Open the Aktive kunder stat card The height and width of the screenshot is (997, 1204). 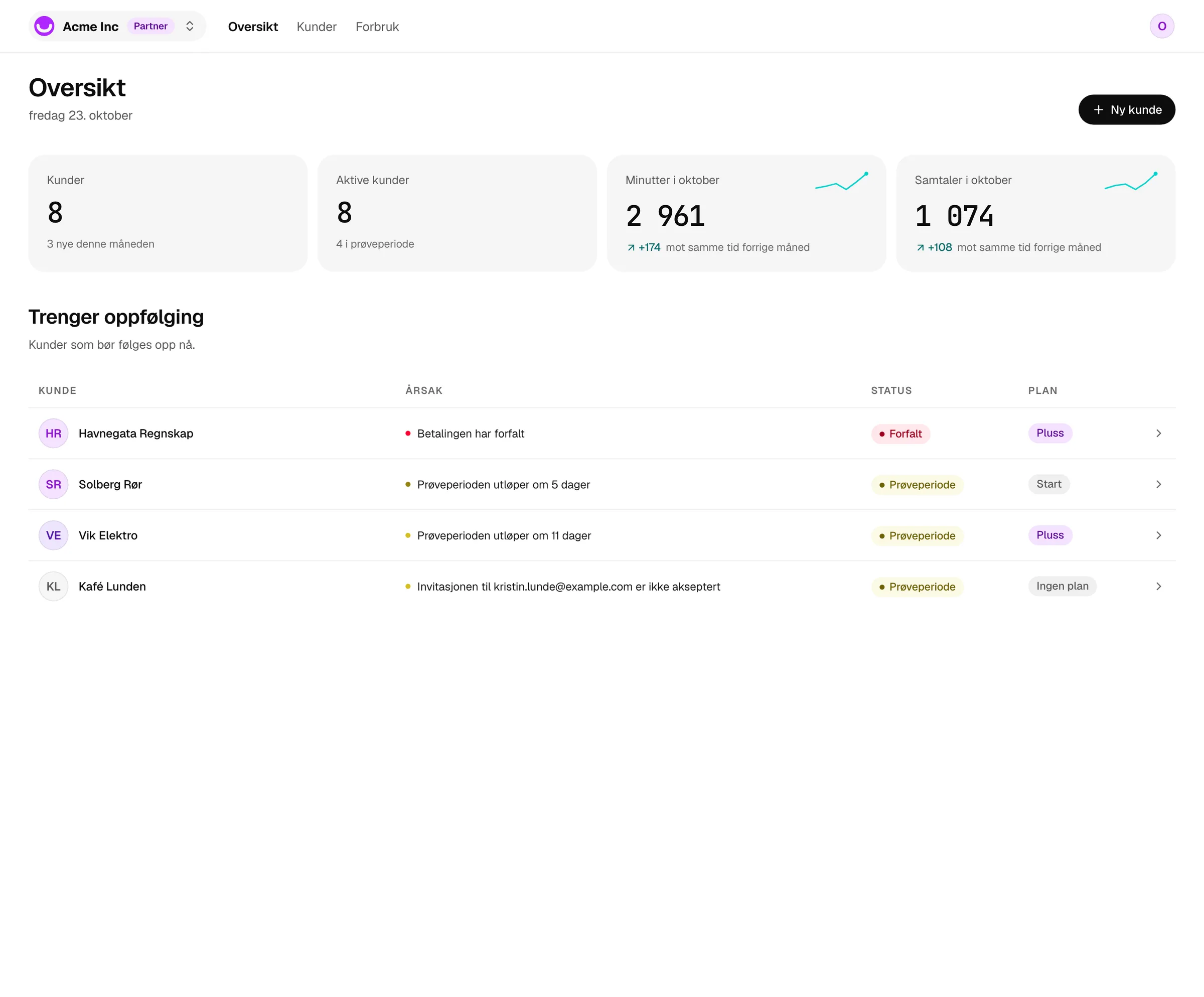[x=457, y=213]
